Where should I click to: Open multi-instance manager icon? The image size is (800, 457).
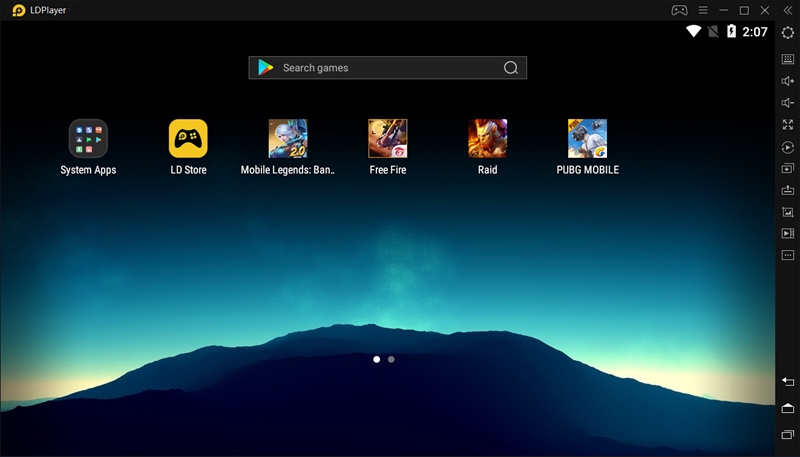(x=787, y=168)
